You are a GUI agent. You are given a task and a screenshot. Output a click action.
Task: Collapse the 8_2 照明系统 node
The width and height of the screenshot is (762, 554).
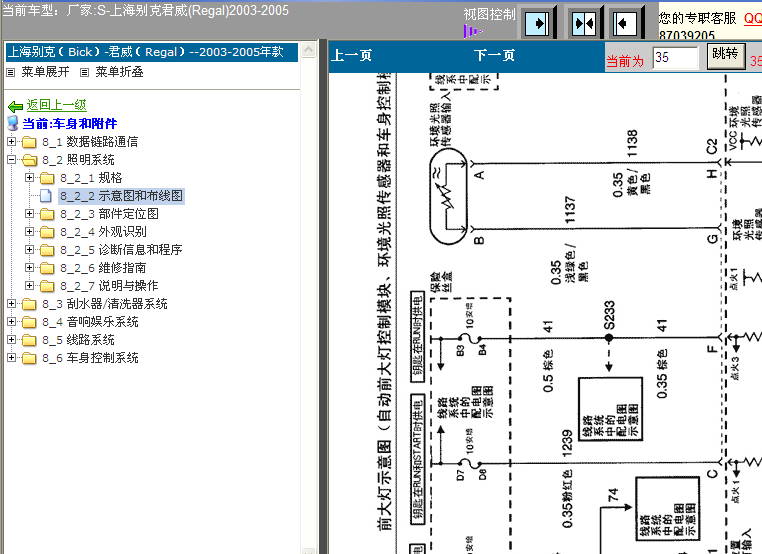coord(12,159)
